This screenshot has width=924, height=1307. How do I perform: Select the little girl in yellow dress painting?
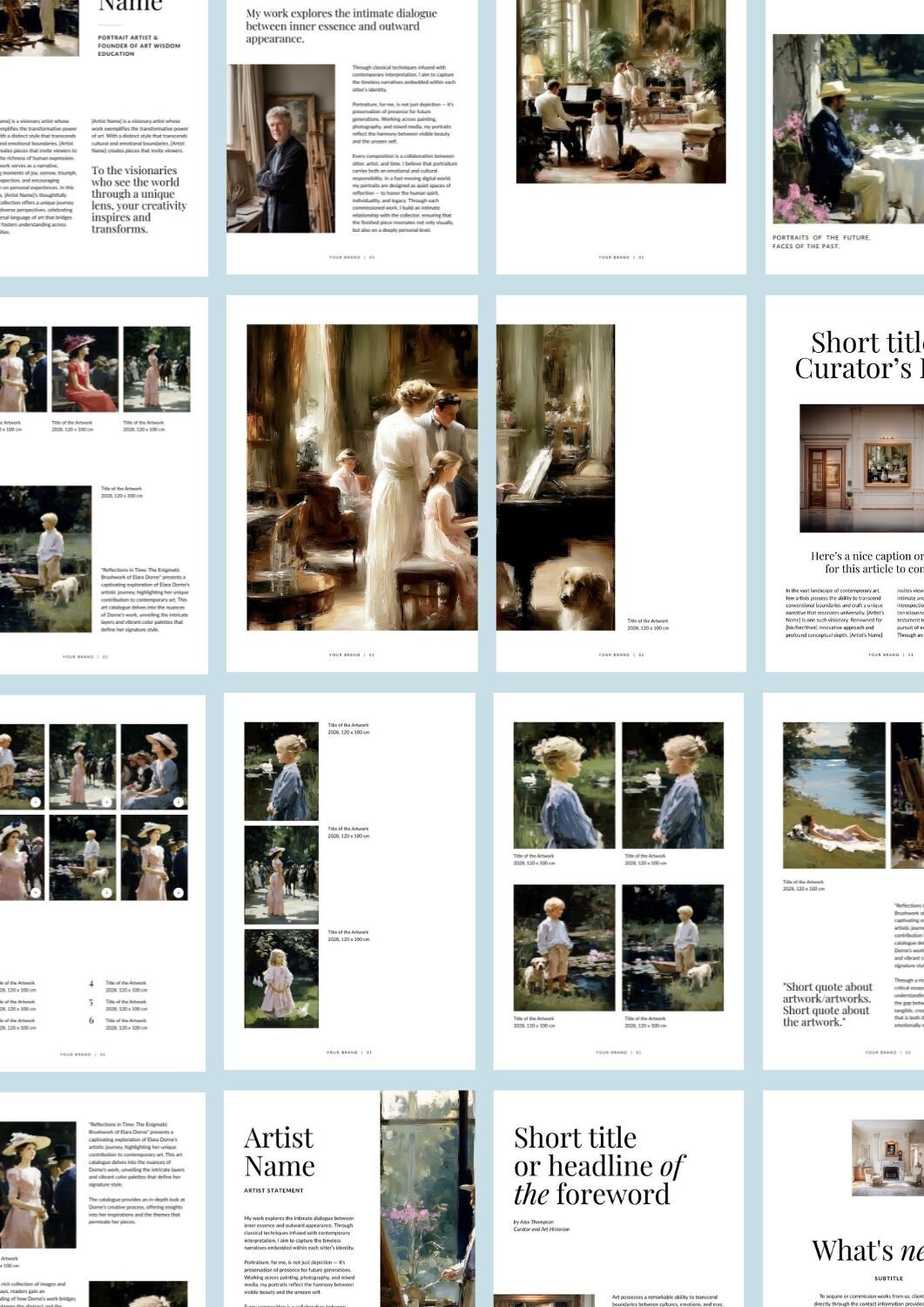point(280,978)
